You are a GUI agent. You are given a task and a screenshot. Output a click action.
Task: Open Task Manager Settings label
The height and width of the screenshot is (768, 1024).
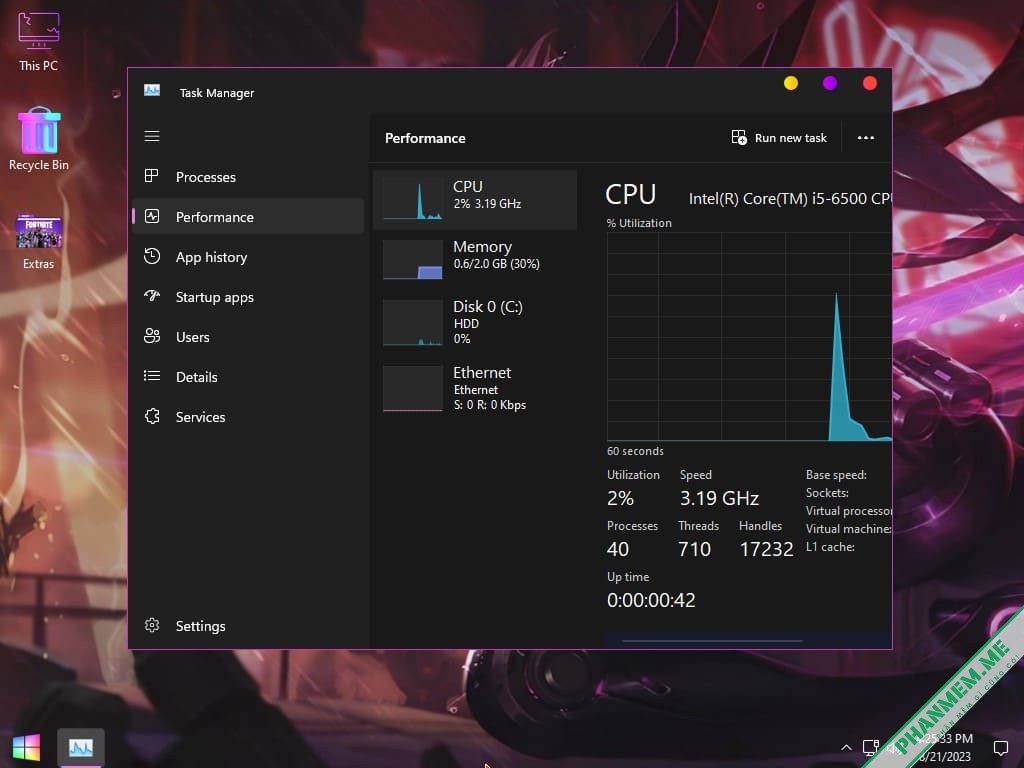click(200, 626)
